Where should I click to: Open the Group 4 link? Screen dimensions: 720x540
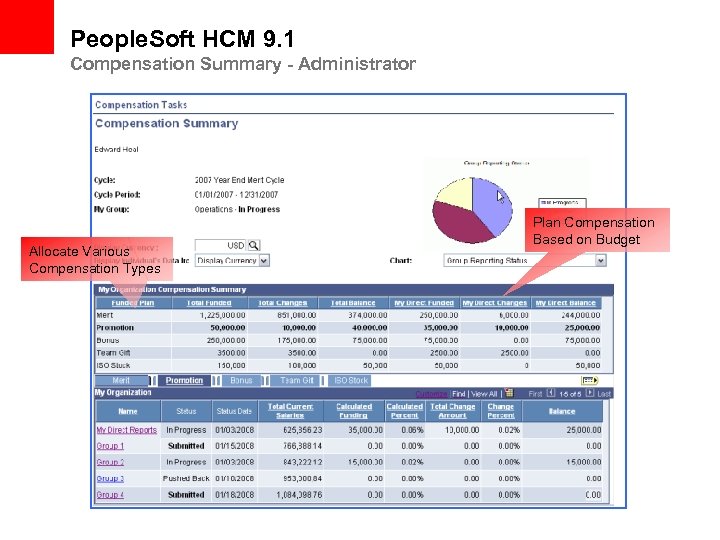coord(110,495)
